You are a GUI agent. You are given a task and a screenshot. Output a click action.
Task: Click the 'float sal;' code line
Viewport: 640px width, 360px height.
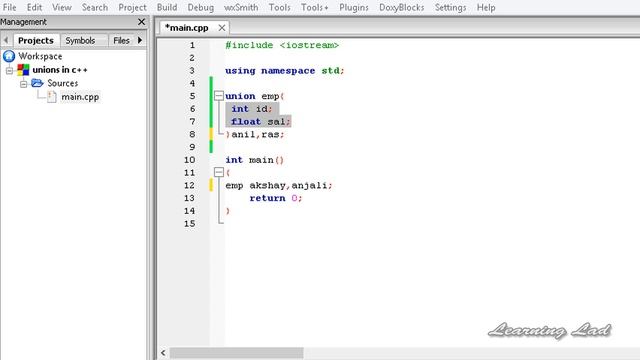(x=260, y=122)
